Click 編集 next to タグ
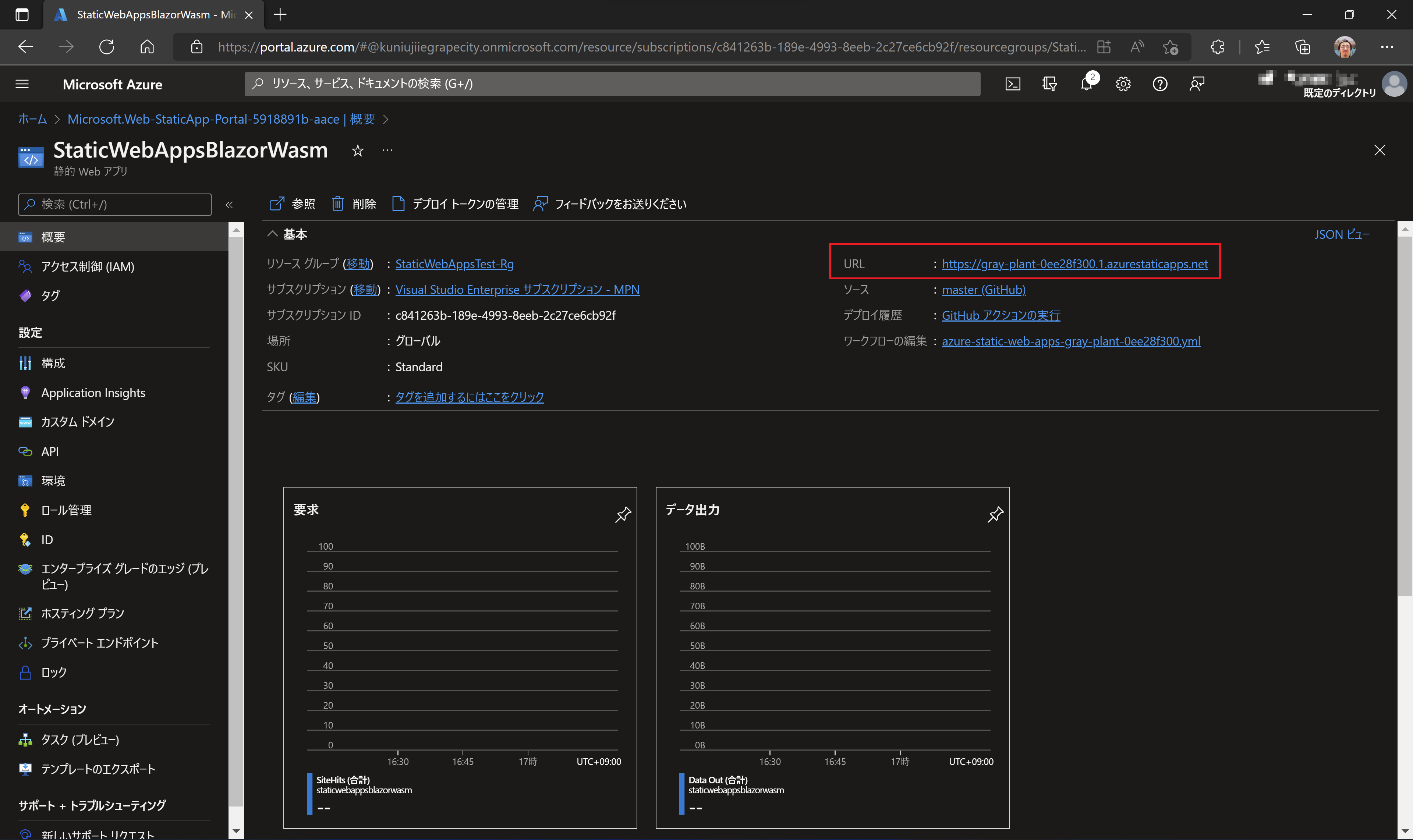This screenshot has height=840, width=1413. click(x=304, y=397)
